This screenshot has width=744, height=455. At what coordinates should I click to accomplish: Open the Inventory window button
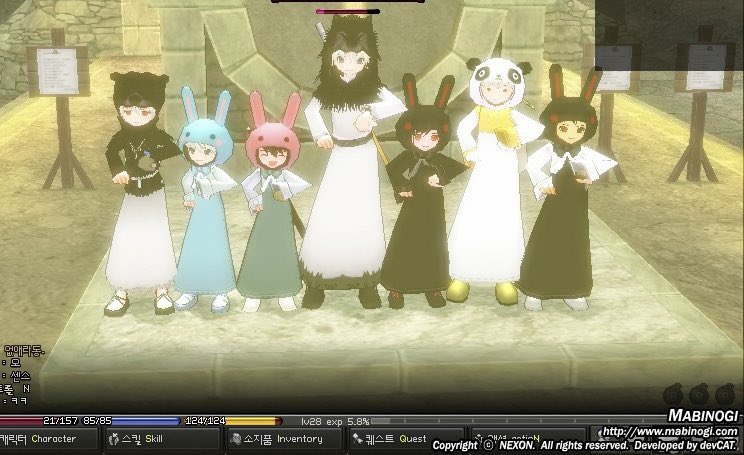[x=284, y=439]
